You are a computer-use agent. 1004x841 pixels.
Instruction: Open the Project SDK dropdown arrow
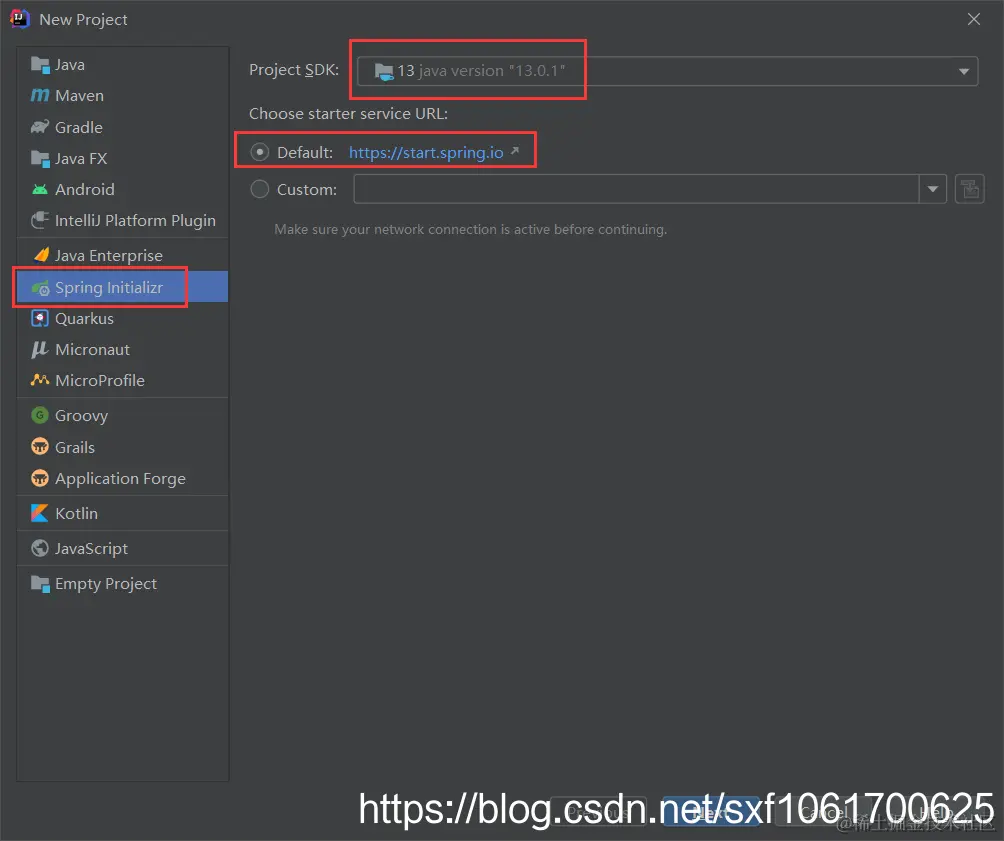[x=964, y=71]
